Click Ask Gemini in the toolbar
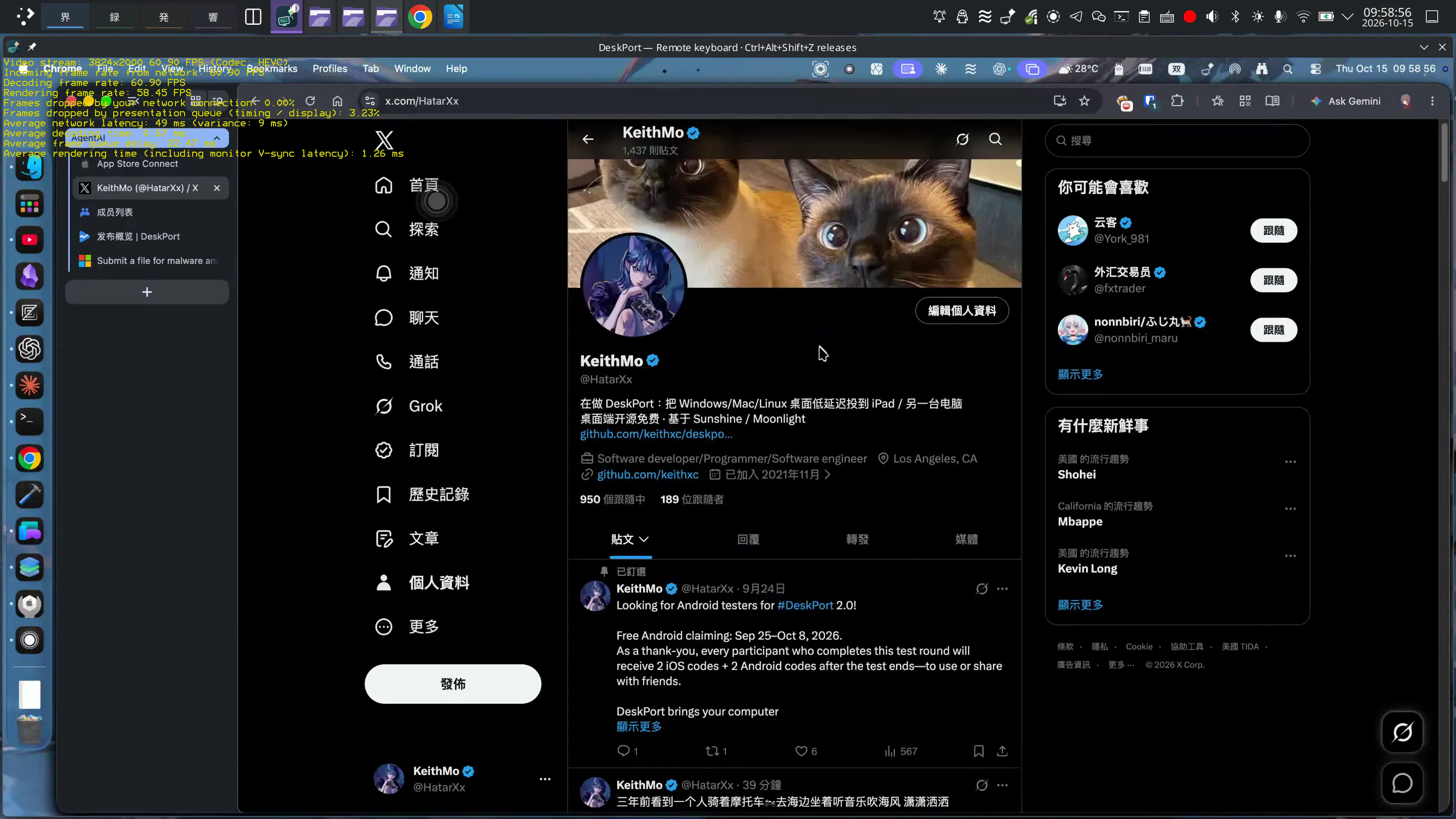Image resolution: width=1456 pixels, height=819 pixels. [1346, 101]
